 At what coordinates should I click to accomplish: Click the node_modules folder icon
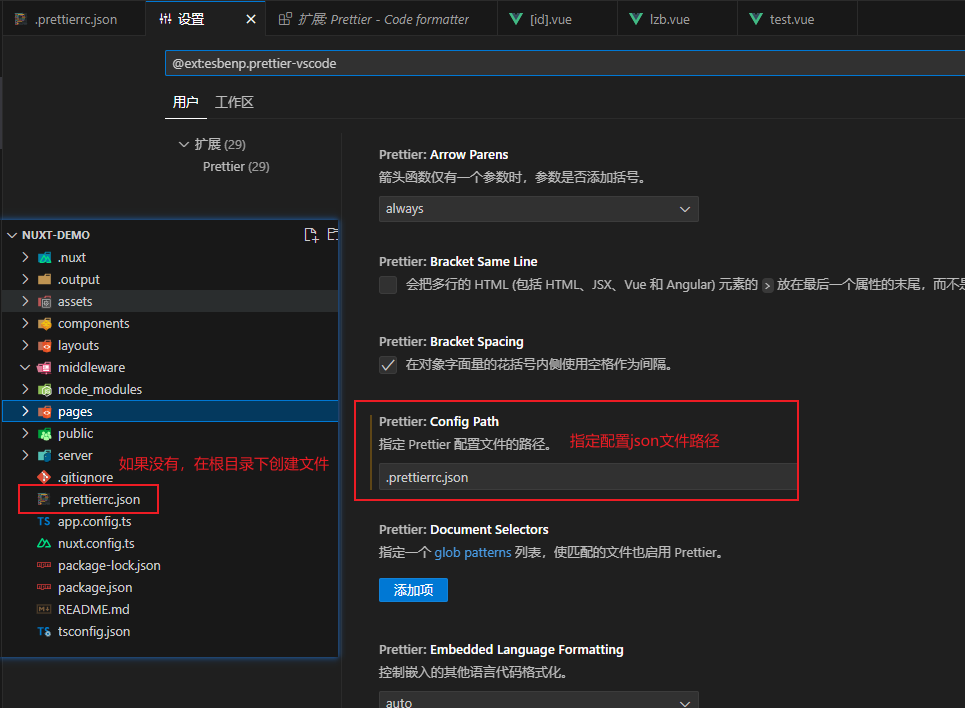pos(44,390)
